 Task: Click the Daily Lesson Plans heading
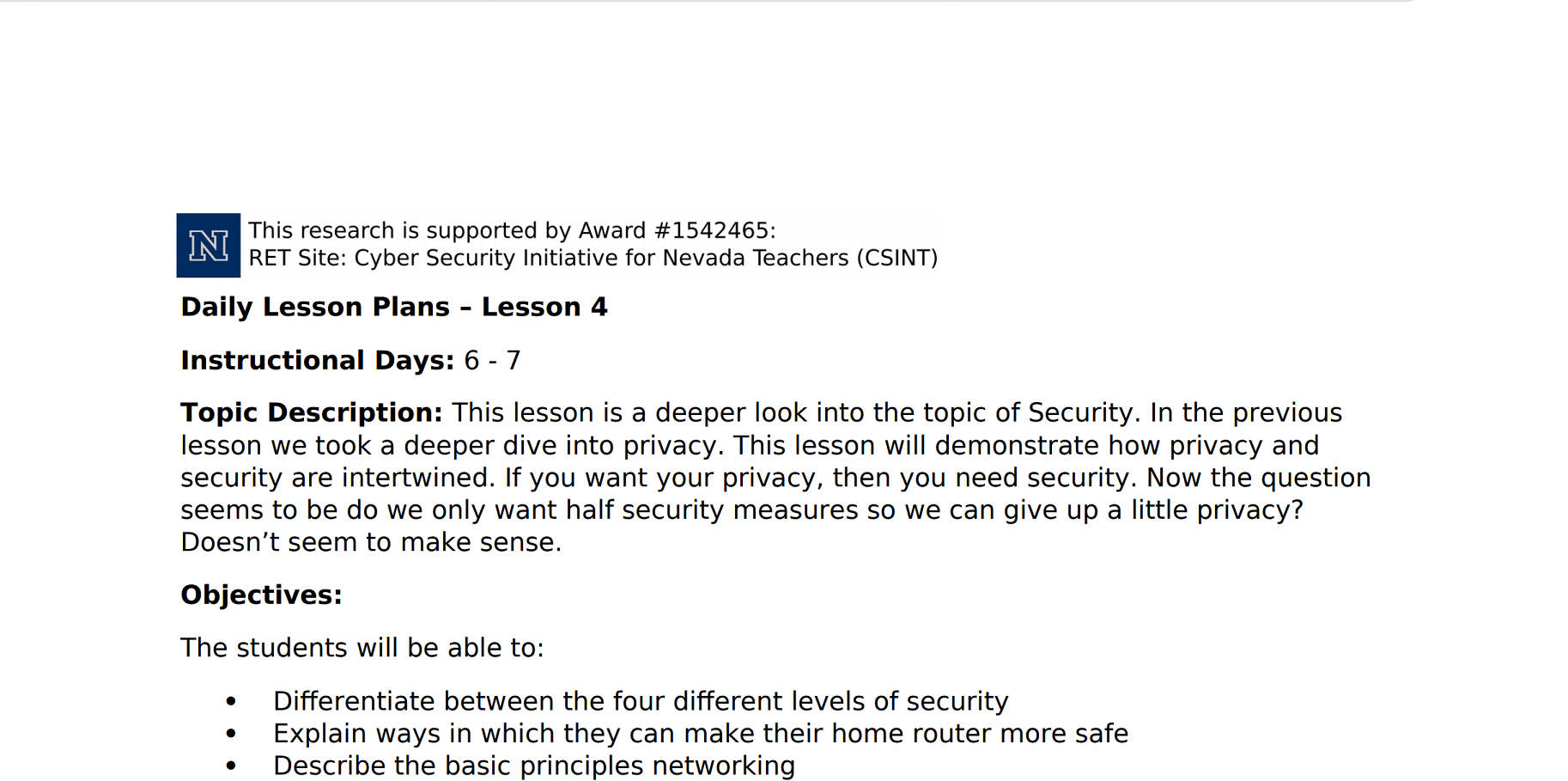coord(314,307)
